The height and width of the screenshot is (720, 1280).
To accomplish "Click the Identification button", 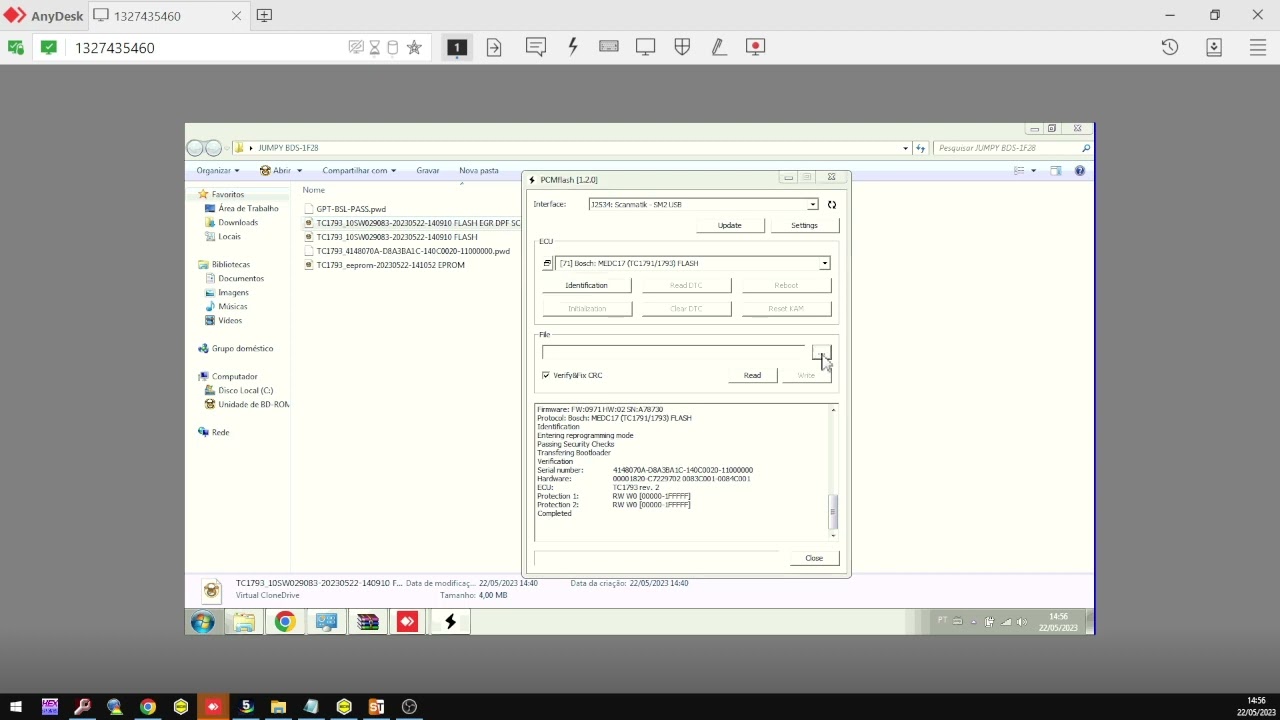I will click(x=587, y=286).
